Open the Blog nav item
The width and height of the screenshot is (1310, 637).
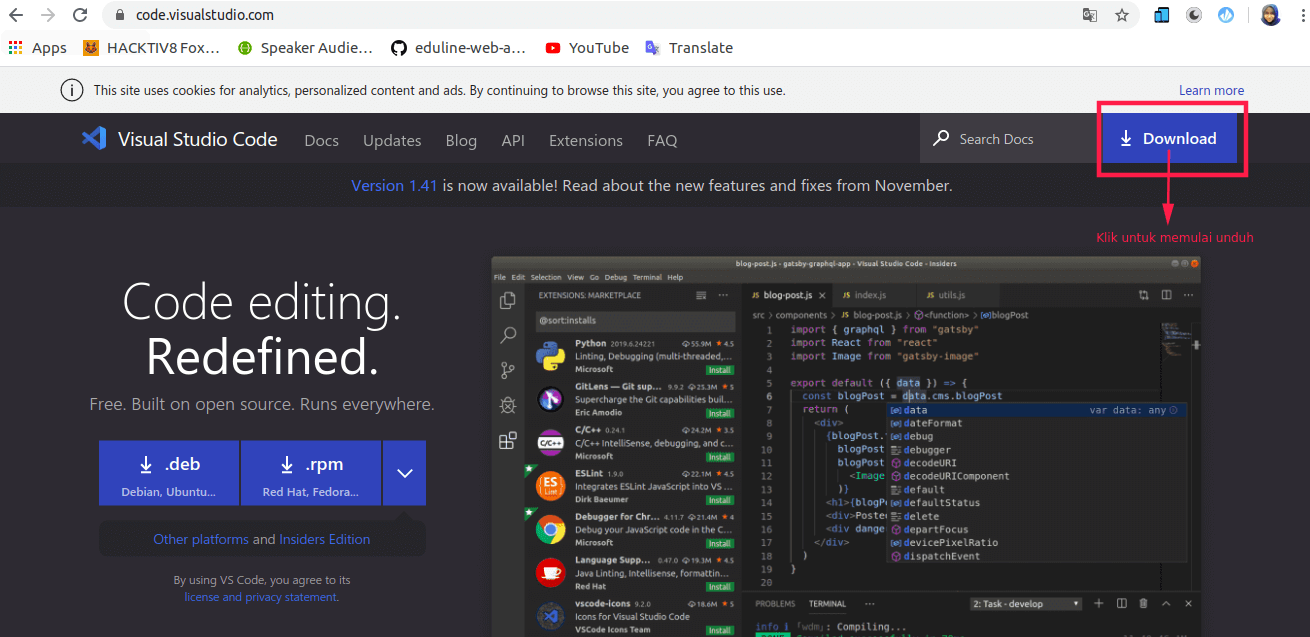(461, 140)
